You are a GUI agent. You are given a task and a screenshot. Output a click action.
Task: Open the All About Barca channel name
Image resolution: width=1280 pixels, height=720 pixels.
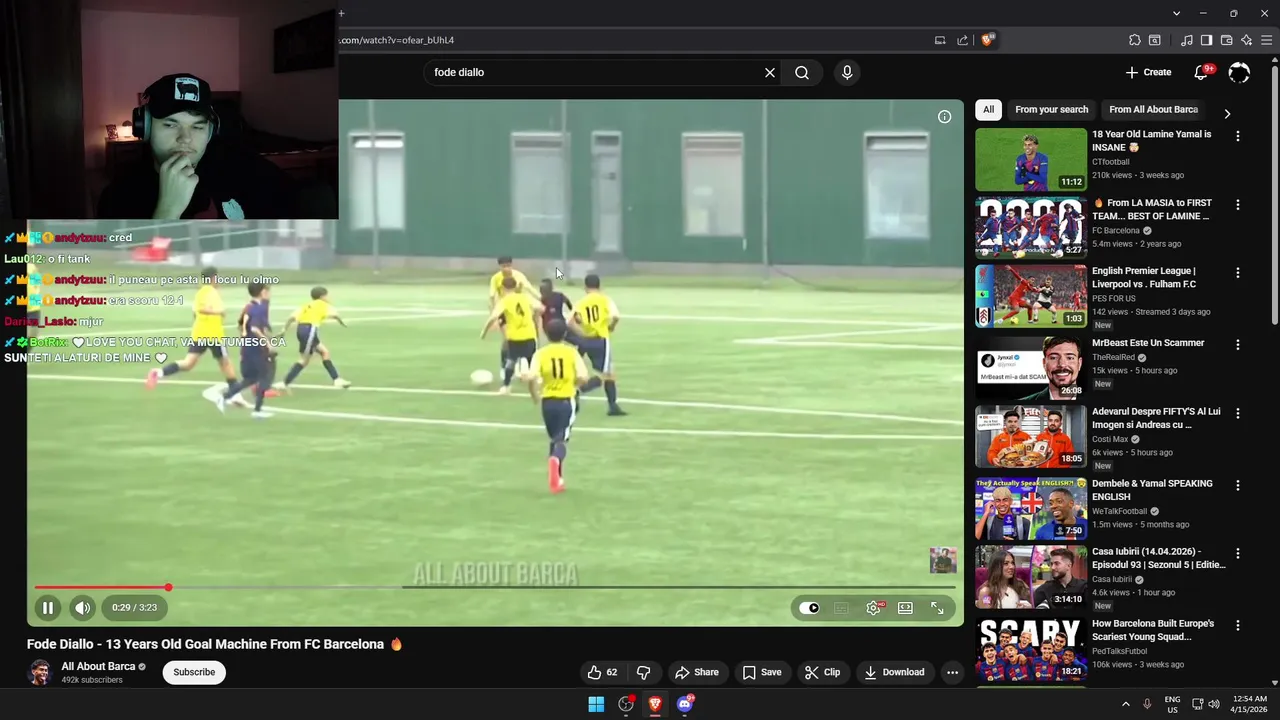98,666
